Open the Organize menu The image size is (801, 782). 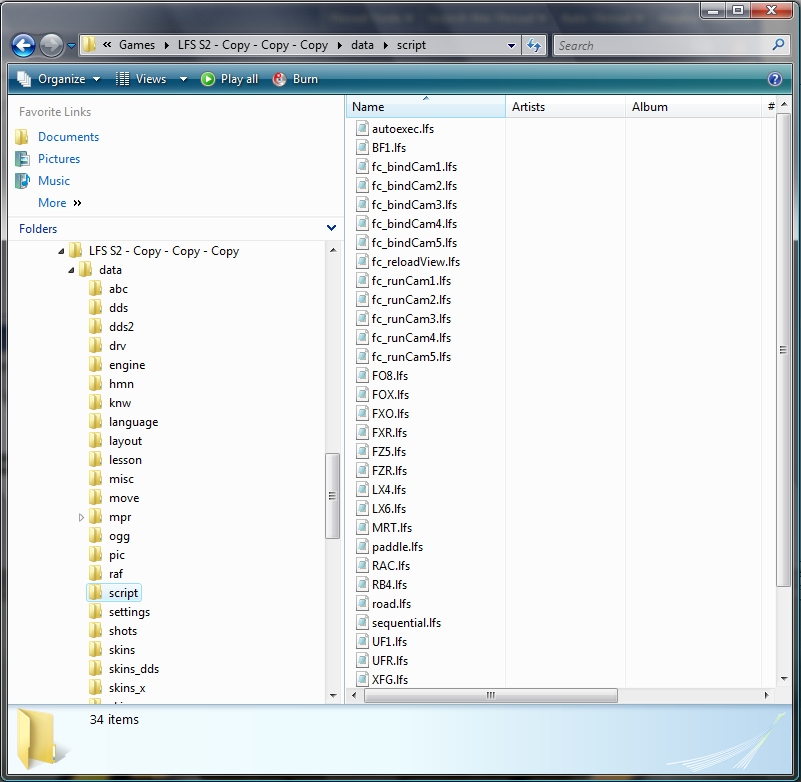tap(59, 79)
